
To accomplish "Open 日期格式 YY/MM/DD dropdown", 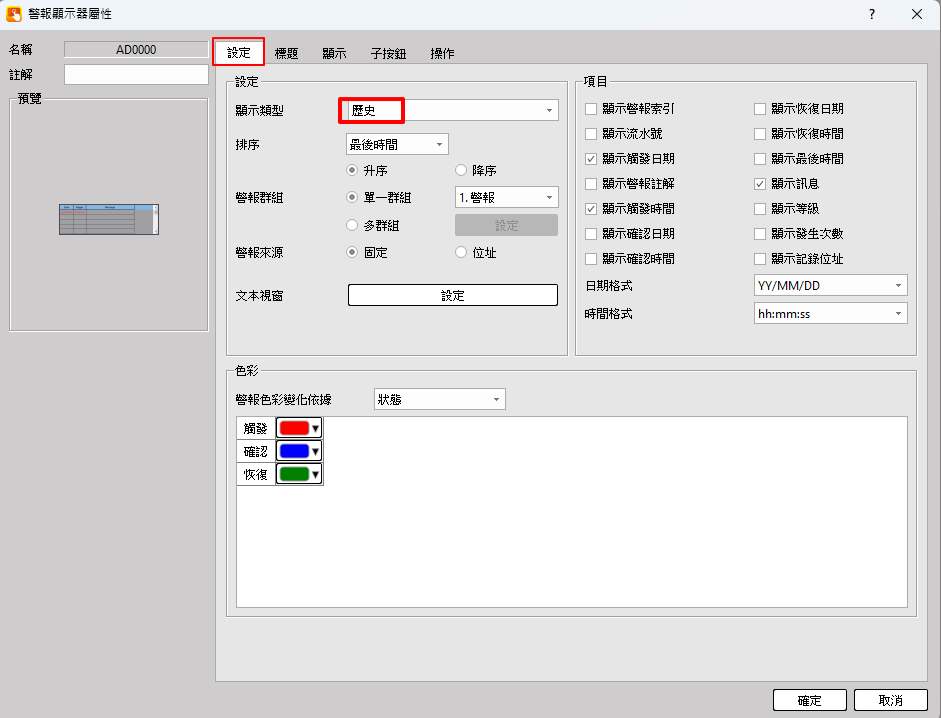I will (x=830, y=286).
